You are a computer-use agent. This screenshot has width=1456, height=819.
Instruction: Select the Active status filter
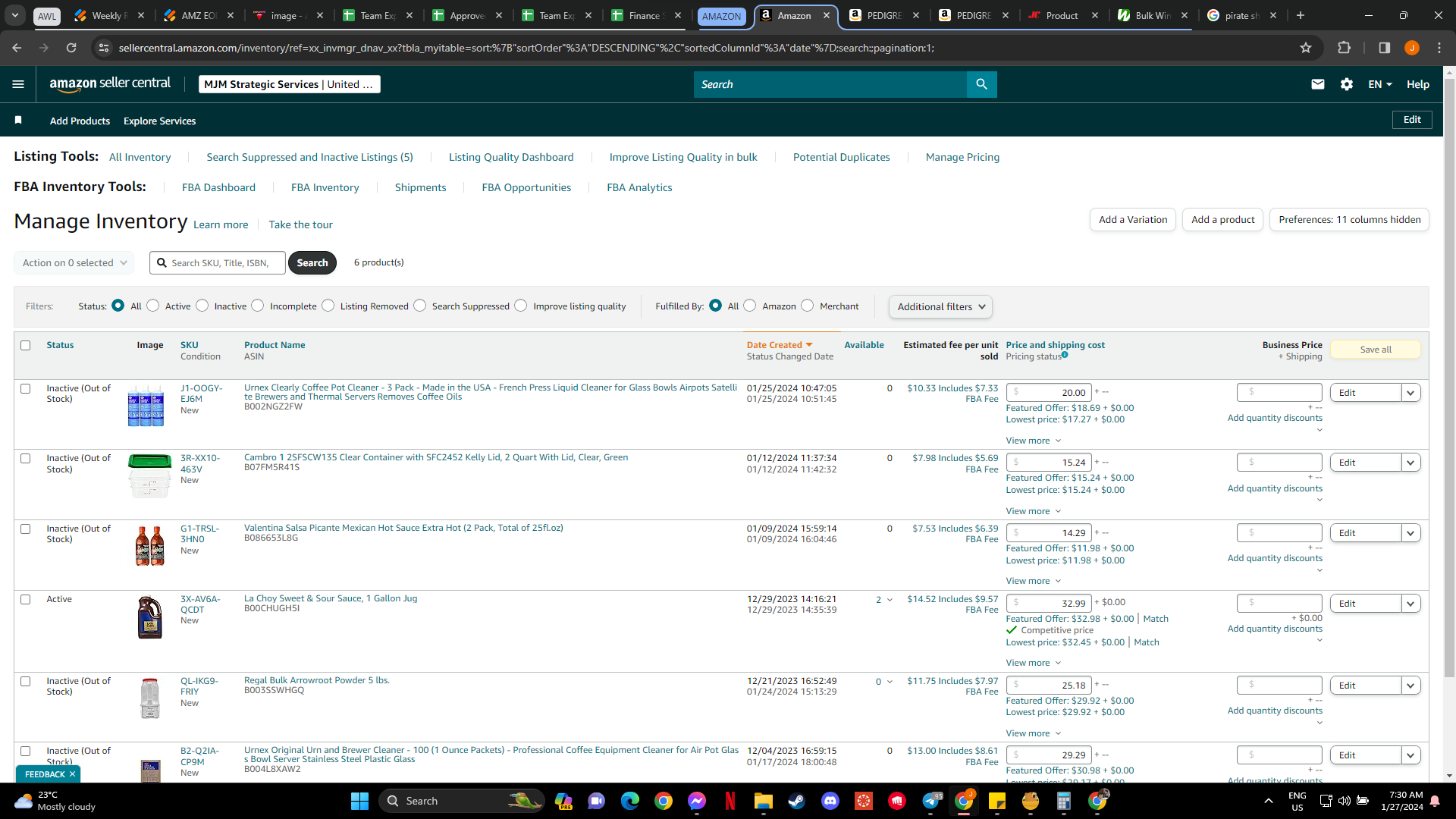[x=153, y=306]
